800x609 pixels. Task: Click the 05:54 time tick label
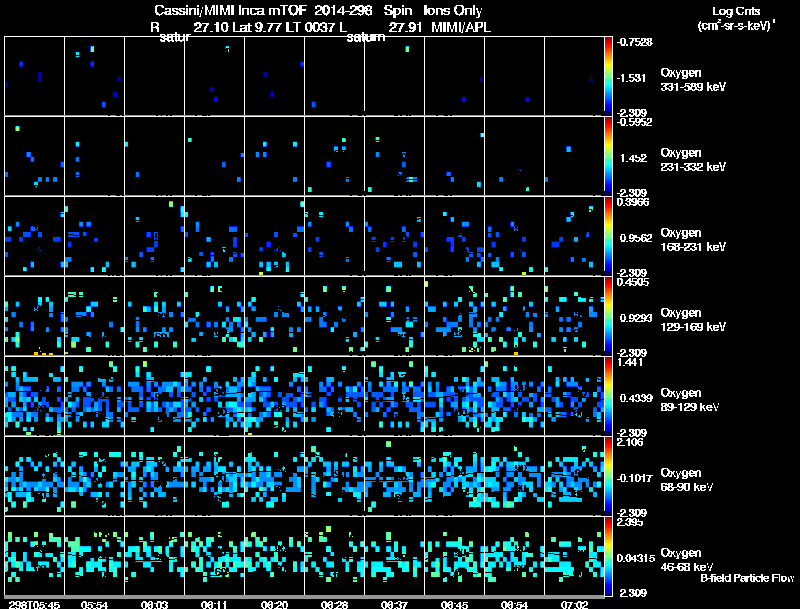[95, 604]
